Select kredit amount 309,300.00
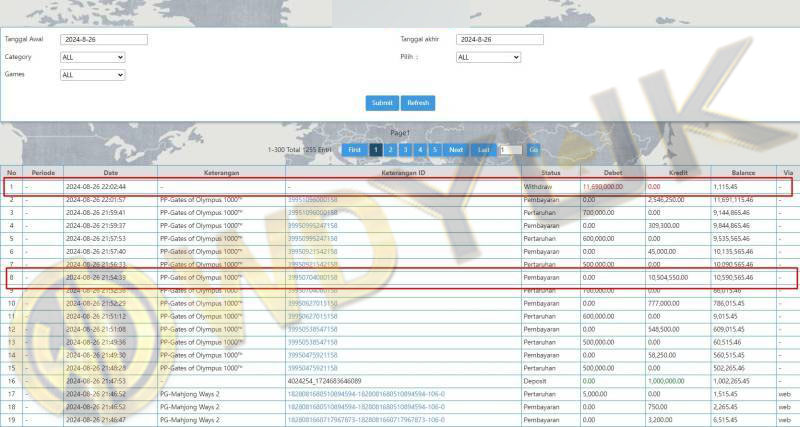The width and height of the screenshot is (800, 427). (663, 225)
